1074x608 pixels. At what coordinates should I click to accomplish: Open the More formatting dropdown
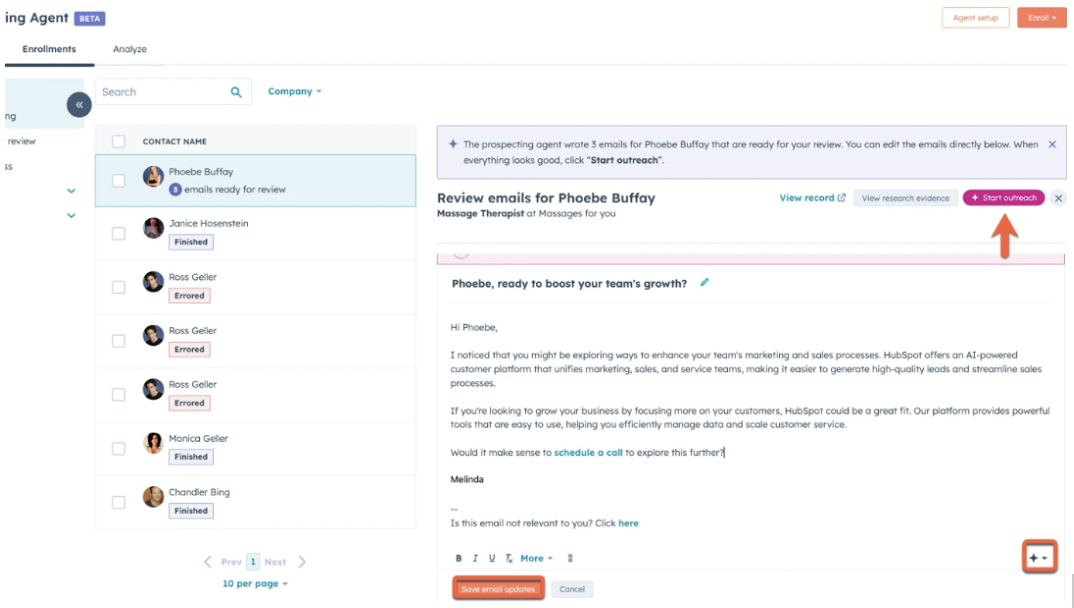tap(536, 558)
